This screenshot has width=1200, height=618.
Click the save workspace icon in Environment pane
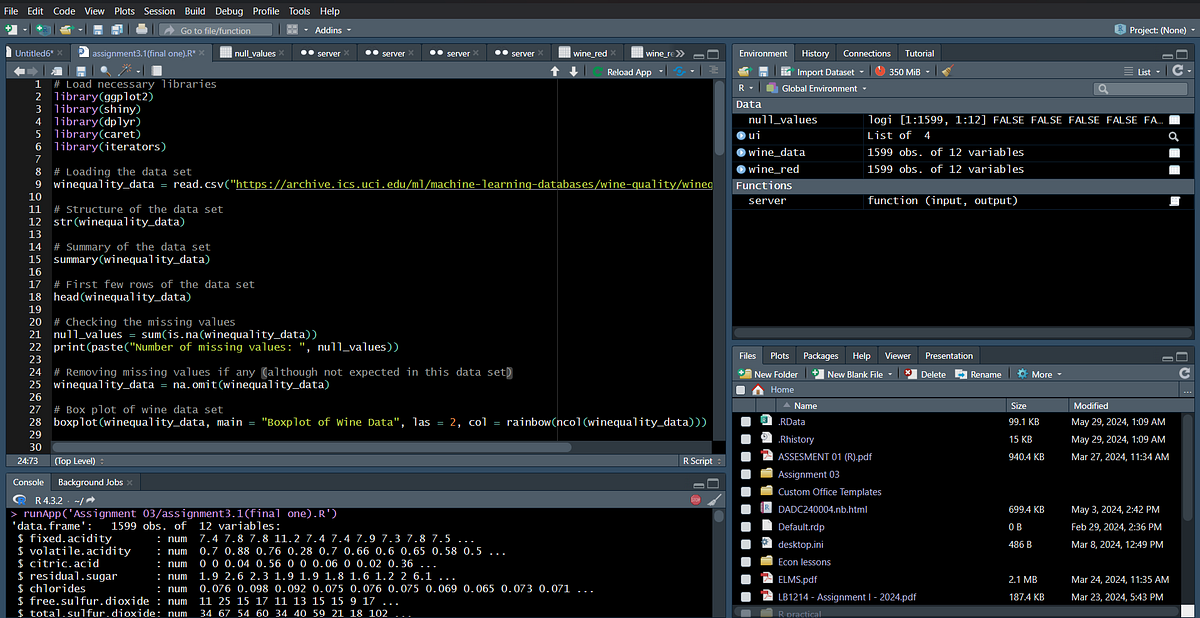point(763,71)
